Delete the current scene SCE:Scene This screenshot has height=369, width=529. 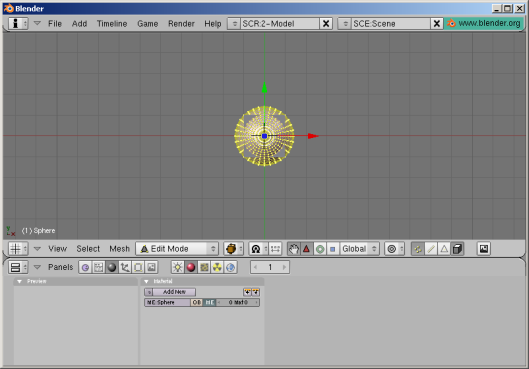pos(437,23)
